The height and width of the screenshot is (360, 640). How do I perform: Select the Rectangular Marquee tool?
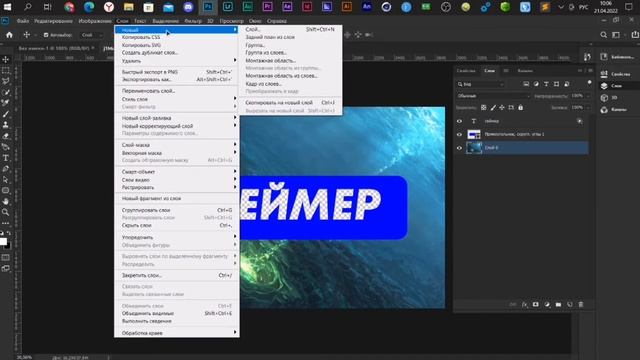(6, 70)
